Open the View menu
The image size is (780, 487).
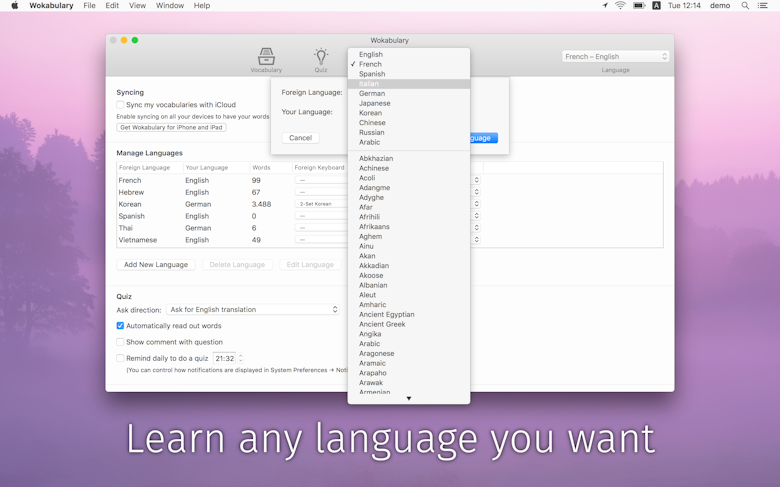click(x=137, y=5)
